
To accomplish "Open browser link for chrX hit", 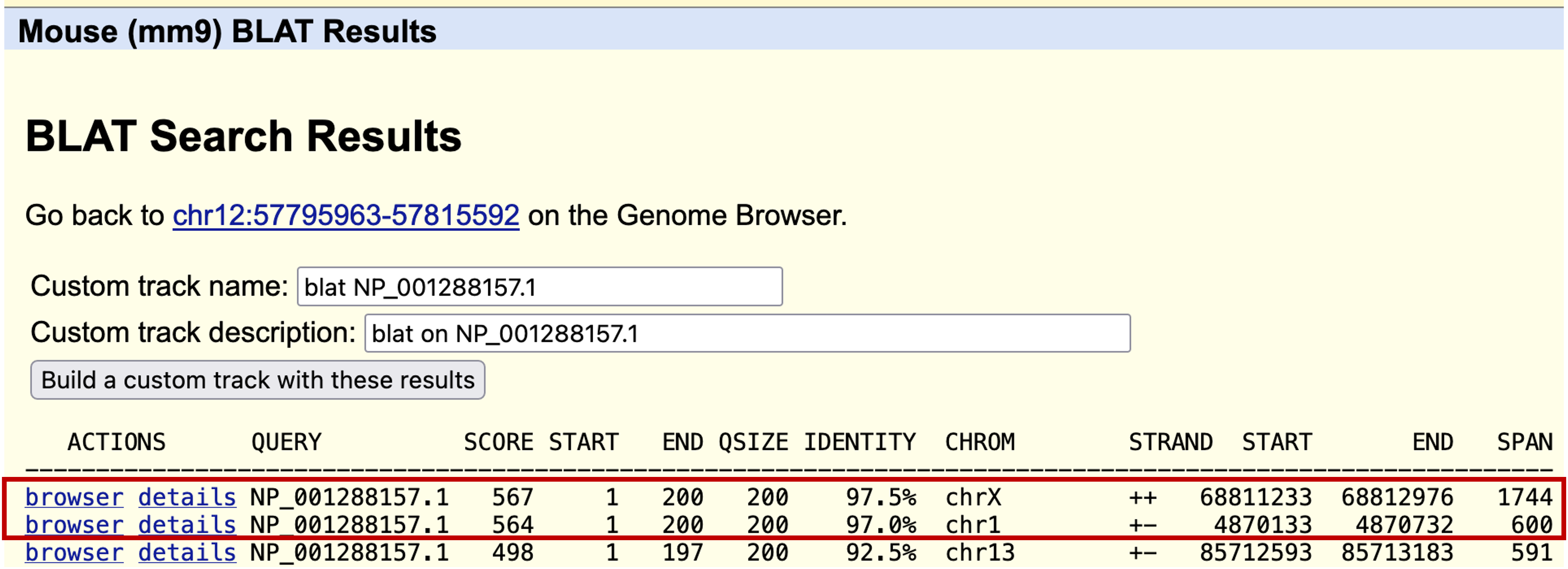I will 74,497.
